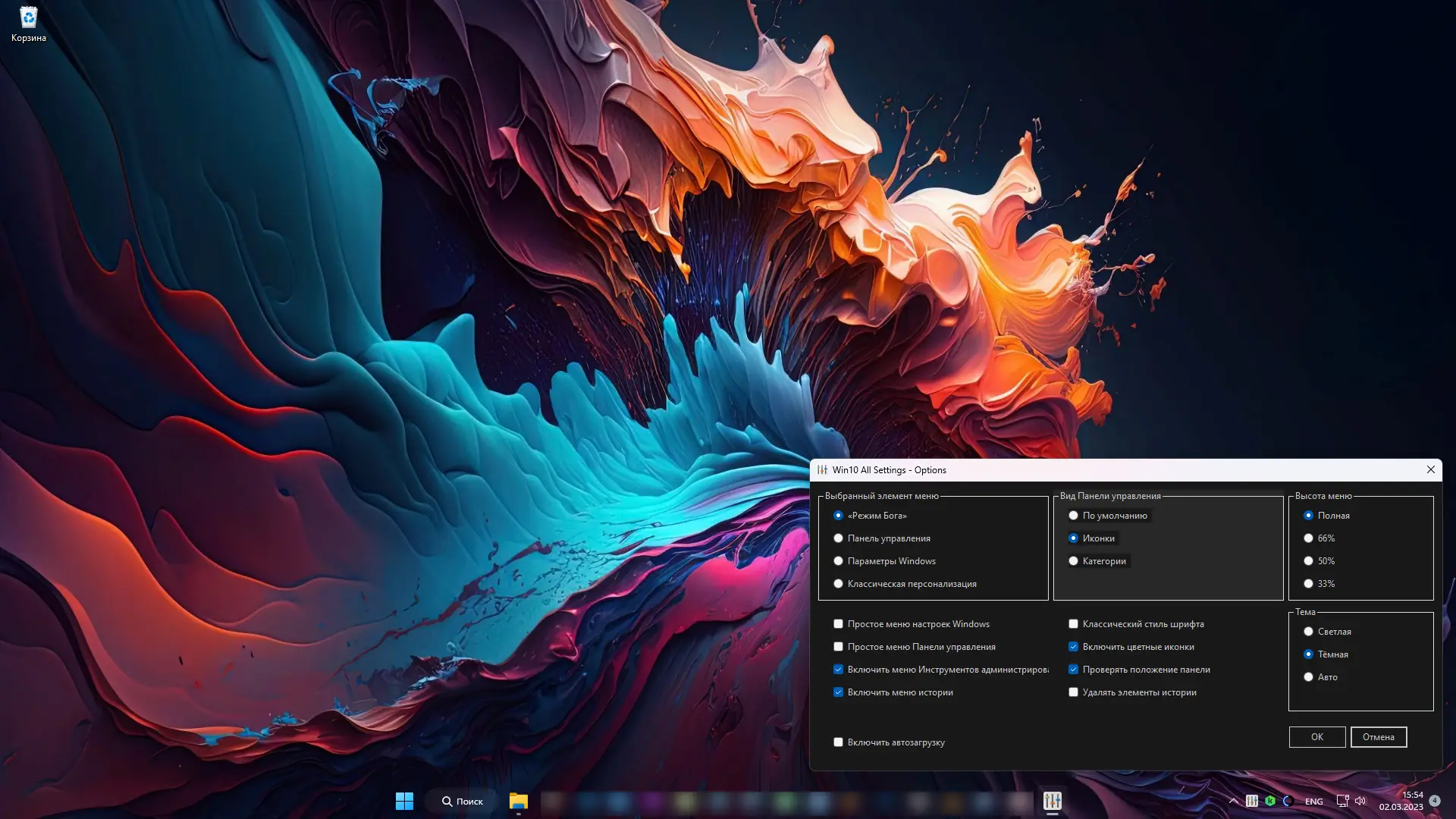Open the green Kaspersky tray icon
1456x819 pixels.
(1270, 801)
